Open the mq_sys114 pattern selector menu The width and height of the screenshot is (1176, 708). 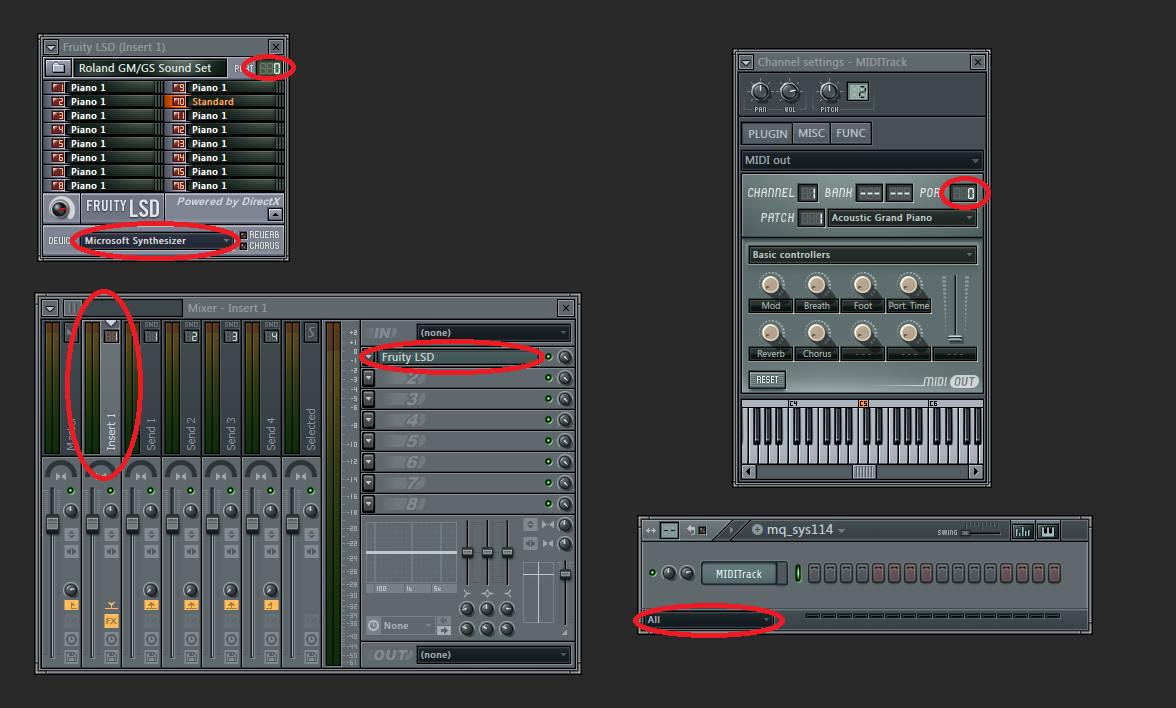(806, 530)
